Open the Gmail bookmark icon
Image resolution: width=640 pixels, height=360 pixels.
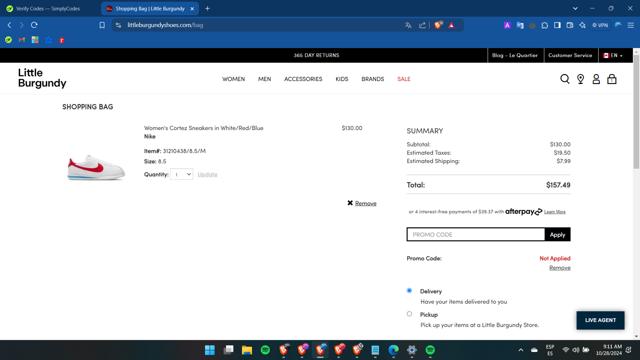click(x=22, y=40)
